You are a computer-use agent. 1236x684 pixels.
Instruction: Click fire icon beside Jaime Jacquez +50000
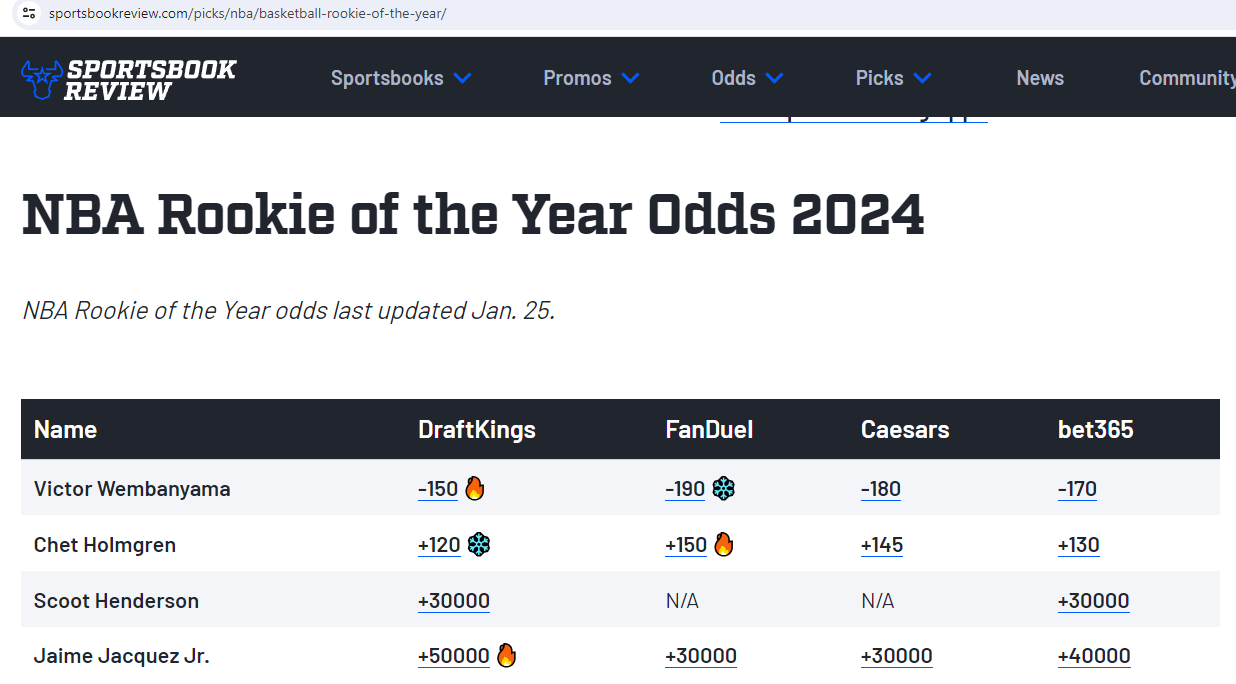[x=506, y=656]
